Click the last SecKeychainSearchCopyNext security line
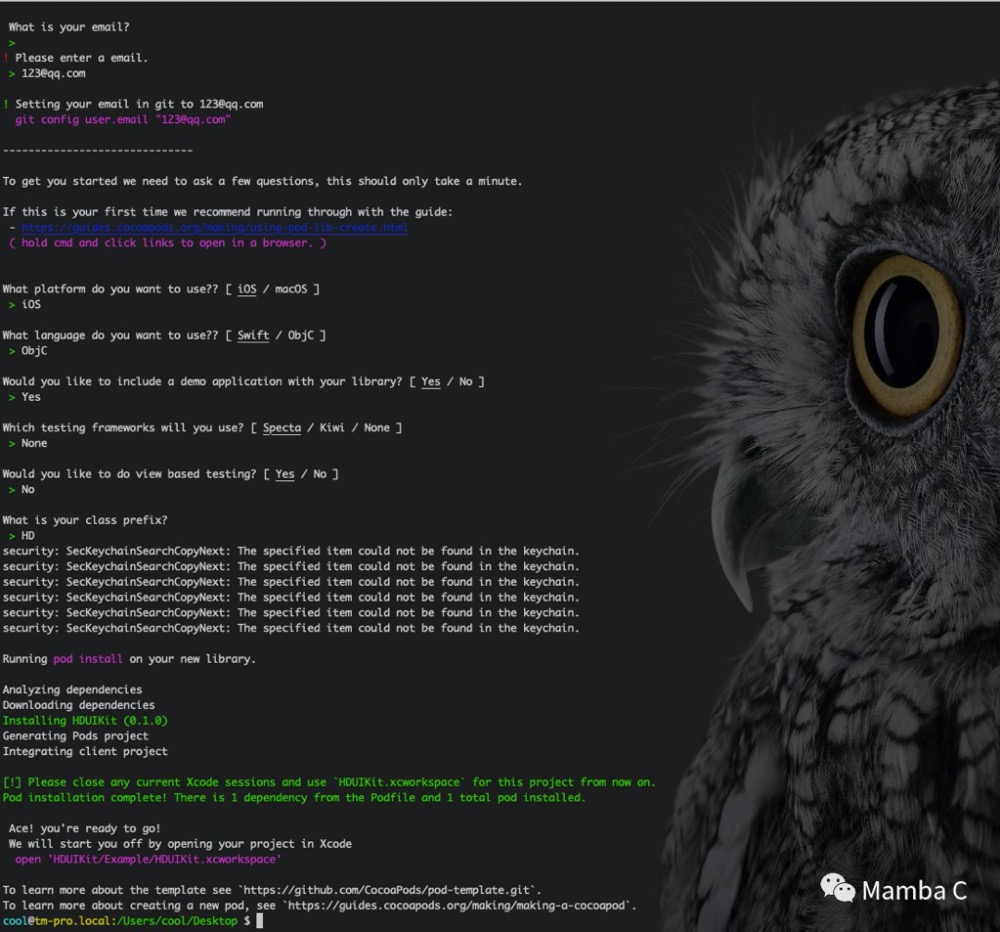This screenshot has height=932, width=1000. (x=291, y=628)
